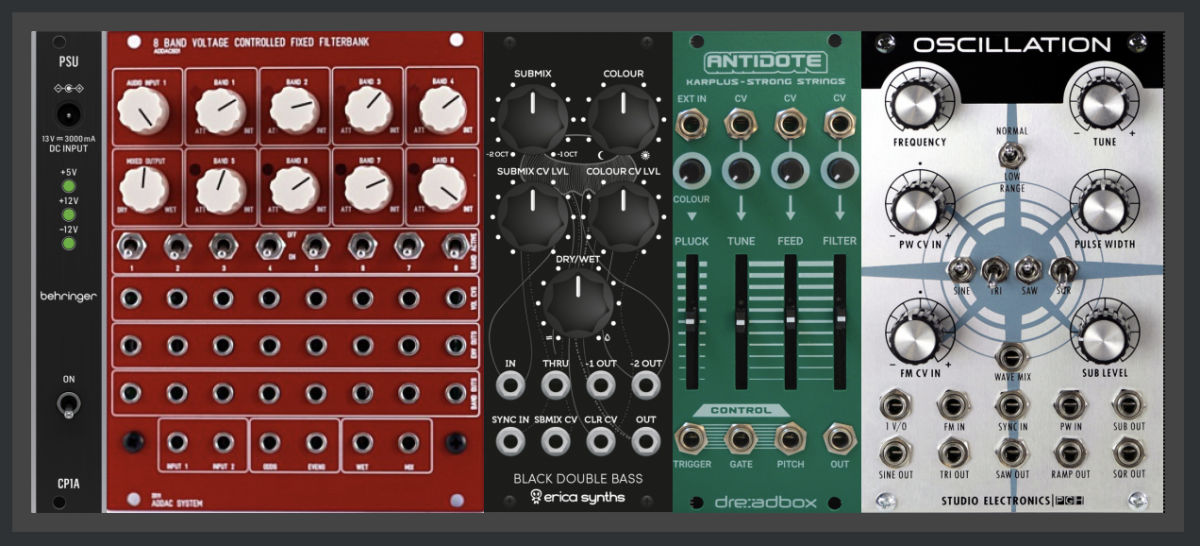This screenshot has width=1200, height=546.
Task: Click the Odds output jack
Action: pos(270,442)
